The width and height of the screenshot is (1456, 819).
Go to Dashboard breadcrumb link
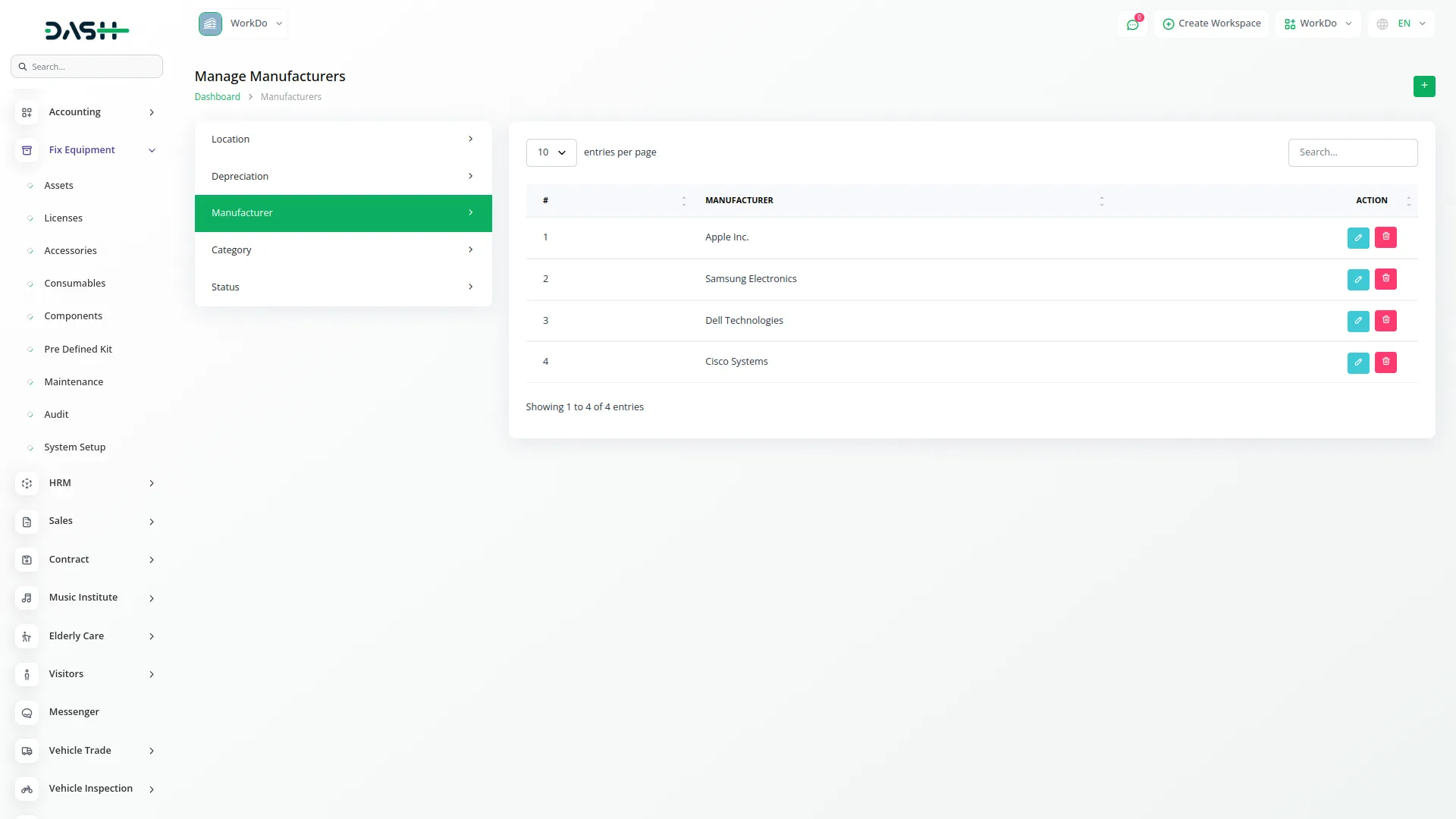(217, 97)
